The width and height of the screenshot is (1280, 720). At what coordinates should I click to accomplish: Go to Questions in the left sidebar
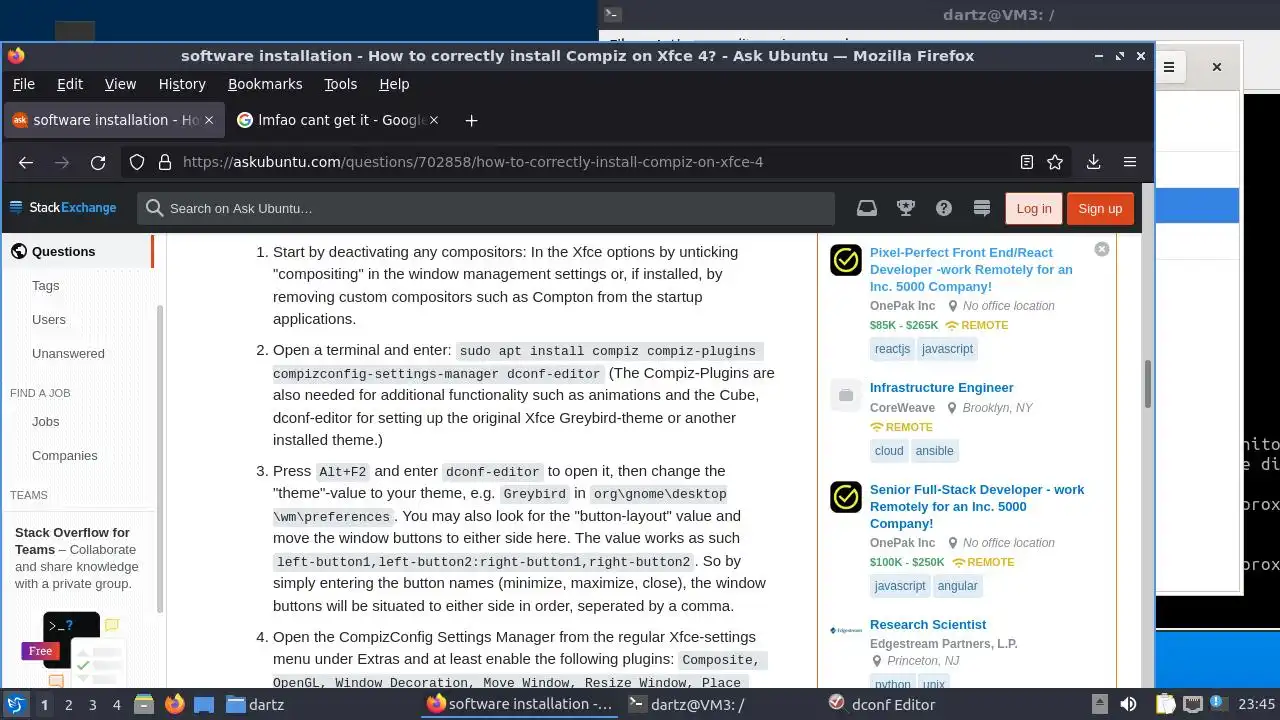(x=63, y=252)
